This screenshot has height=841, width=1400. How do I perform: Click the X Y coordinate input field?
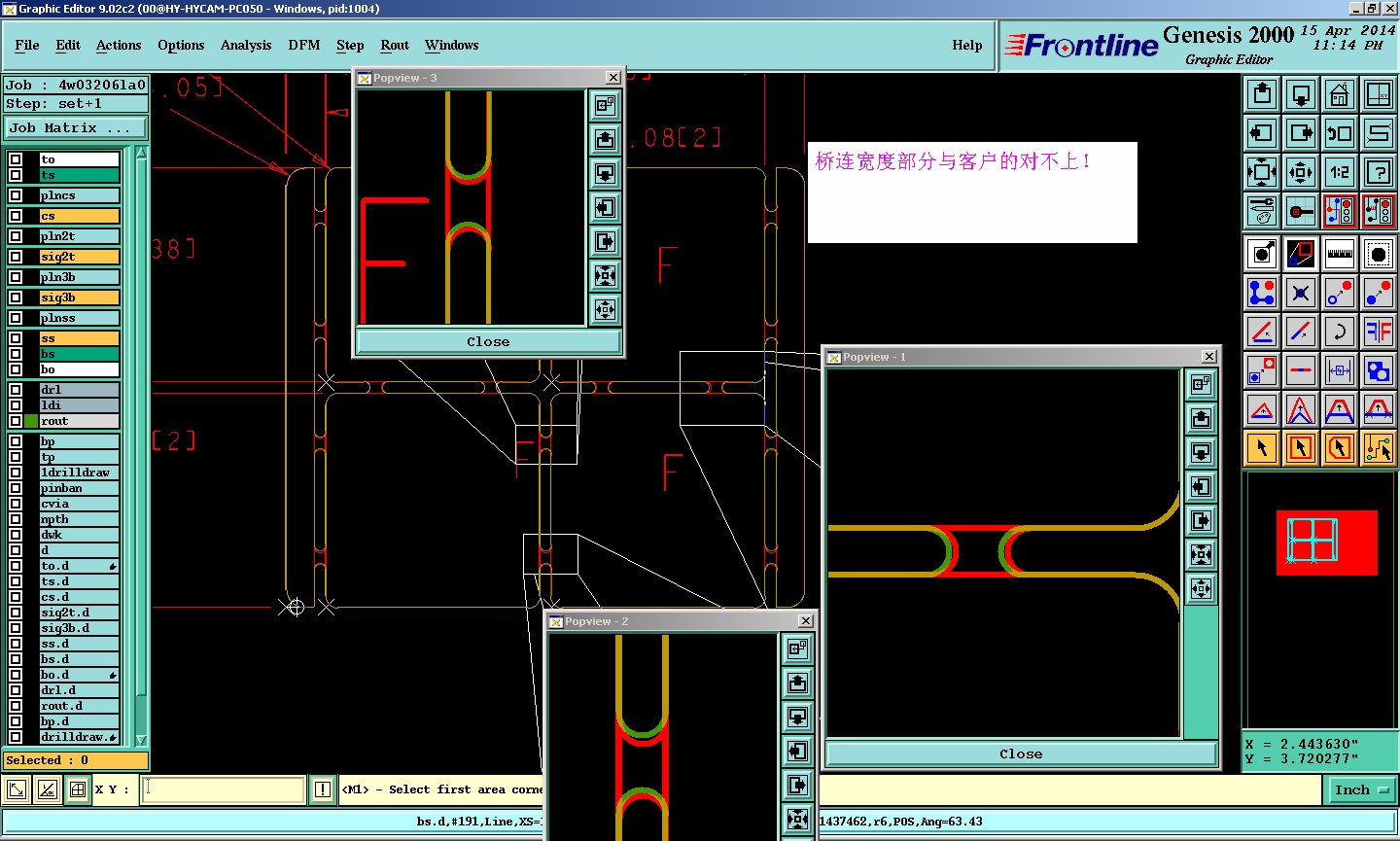click(x=224, y=790)
